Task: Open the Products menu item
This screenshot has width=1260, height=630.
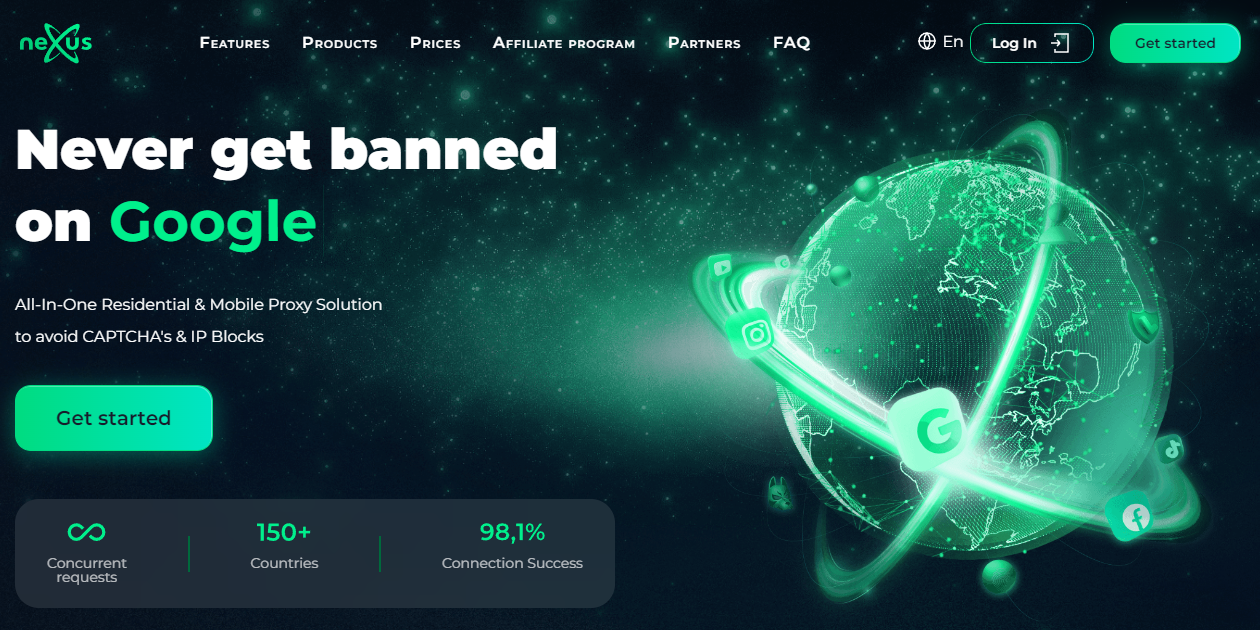Action: pyautogui.click(x=340, y=43)
